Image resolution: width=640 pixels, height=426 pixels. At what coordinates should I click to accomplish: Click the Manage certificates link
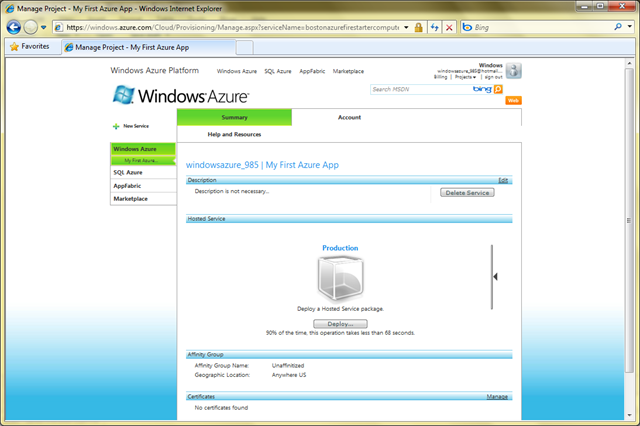pyautogui.click(x=497, y=396)
